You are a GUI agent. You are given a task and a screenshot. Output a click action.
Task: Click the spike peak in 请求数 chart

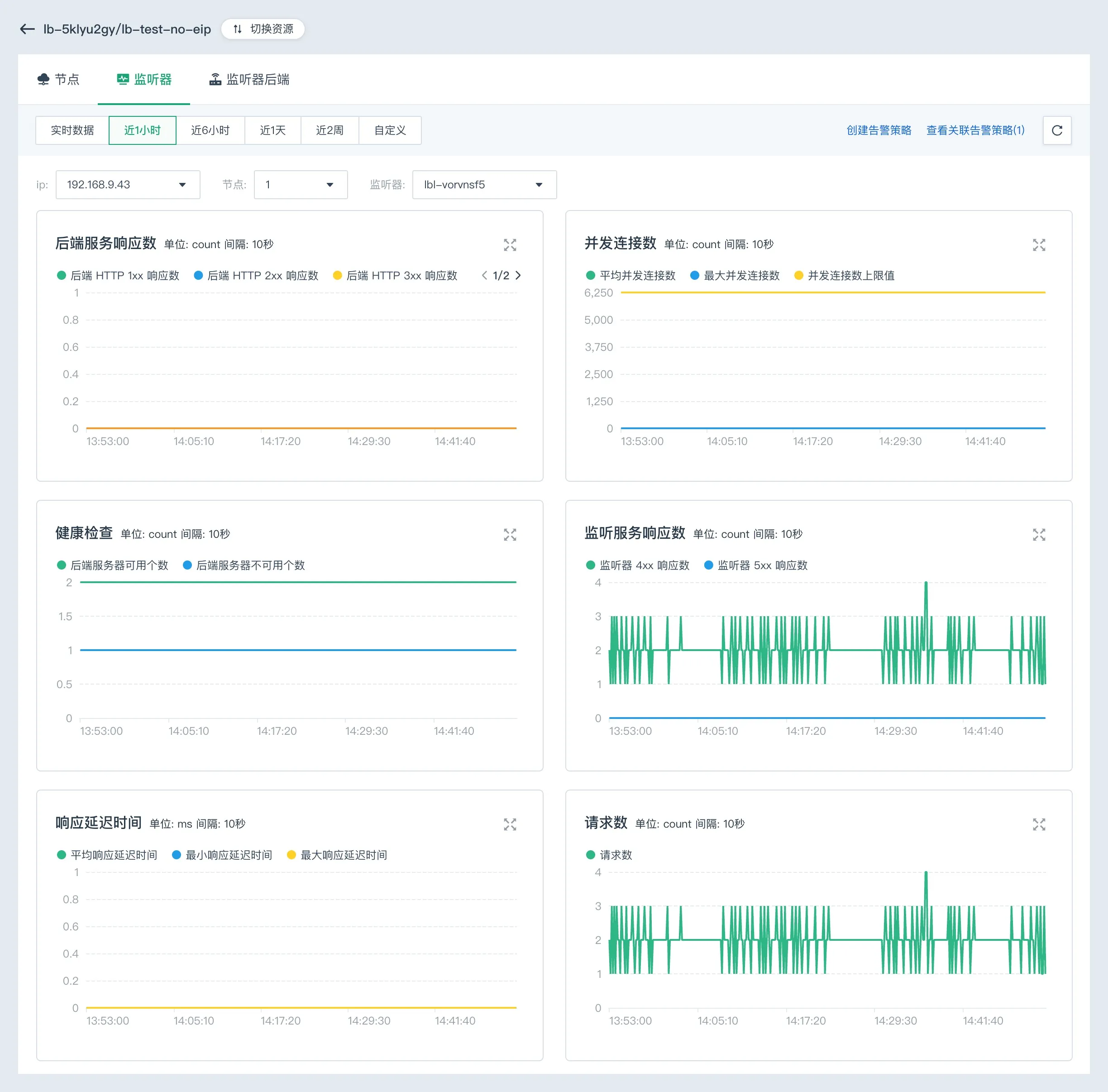pos(926,873)
